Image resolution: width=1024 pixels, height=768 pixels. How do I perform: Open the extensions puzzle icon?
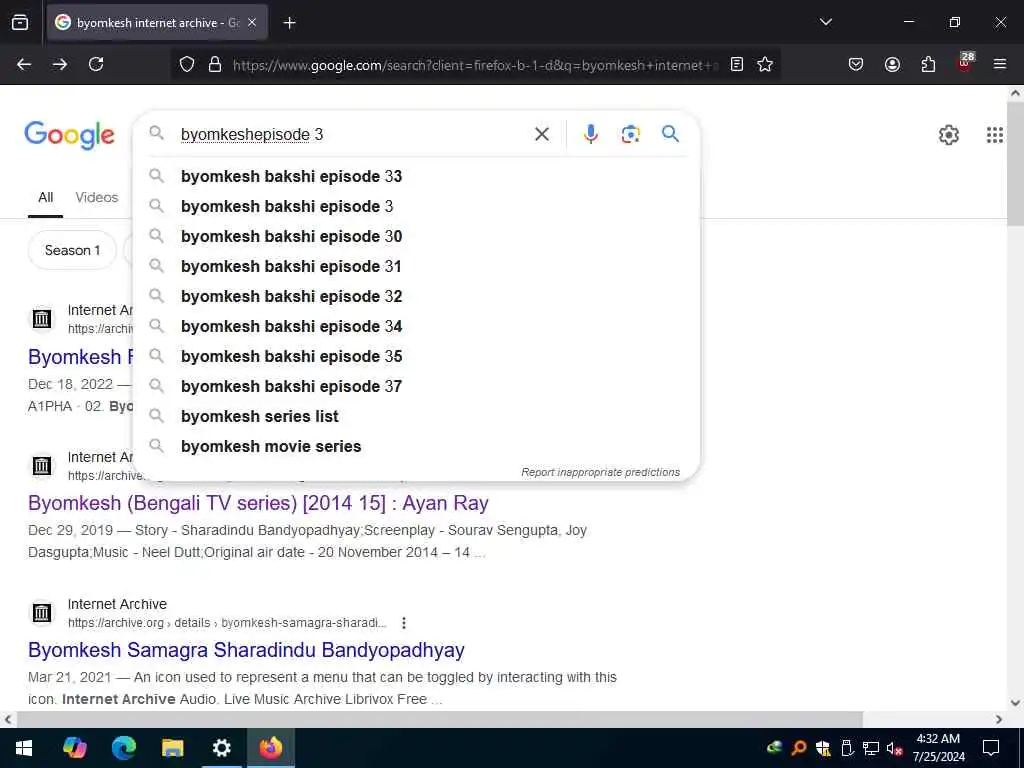tap(928, 64)
